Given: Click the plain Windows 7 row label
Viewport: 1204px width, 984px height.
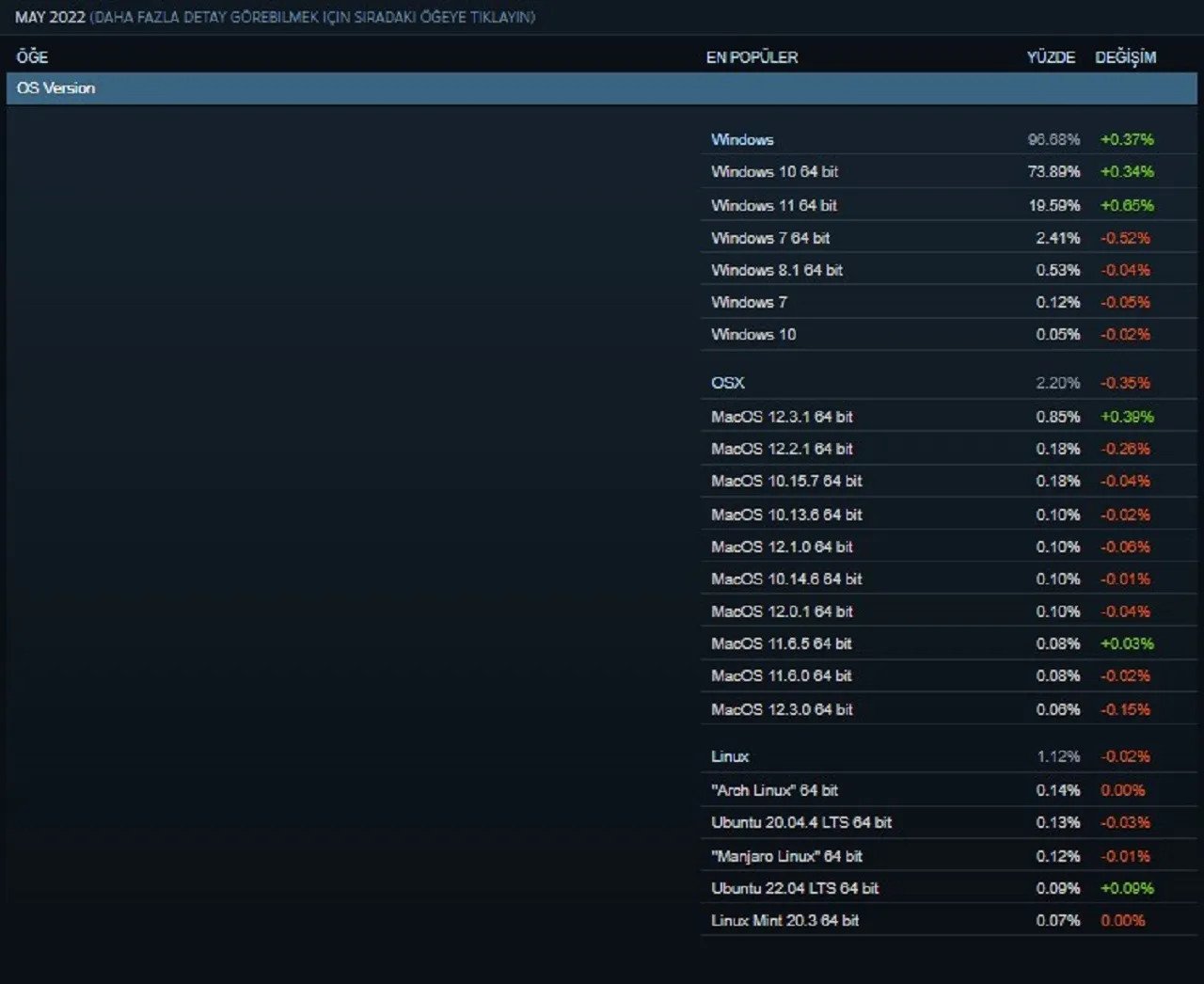Looking at the screenshot, I should [x=749, y=302].
